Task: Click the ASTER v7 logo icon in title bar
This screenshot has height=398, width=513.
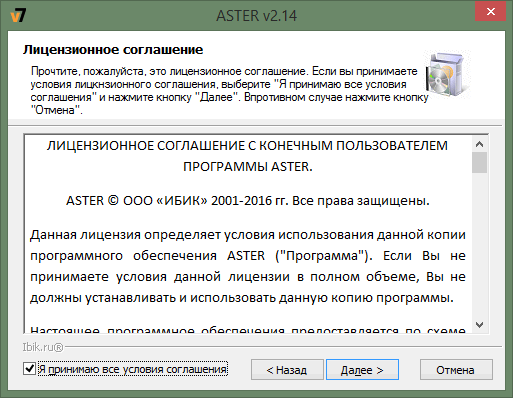Action: [x=18, y=16]
